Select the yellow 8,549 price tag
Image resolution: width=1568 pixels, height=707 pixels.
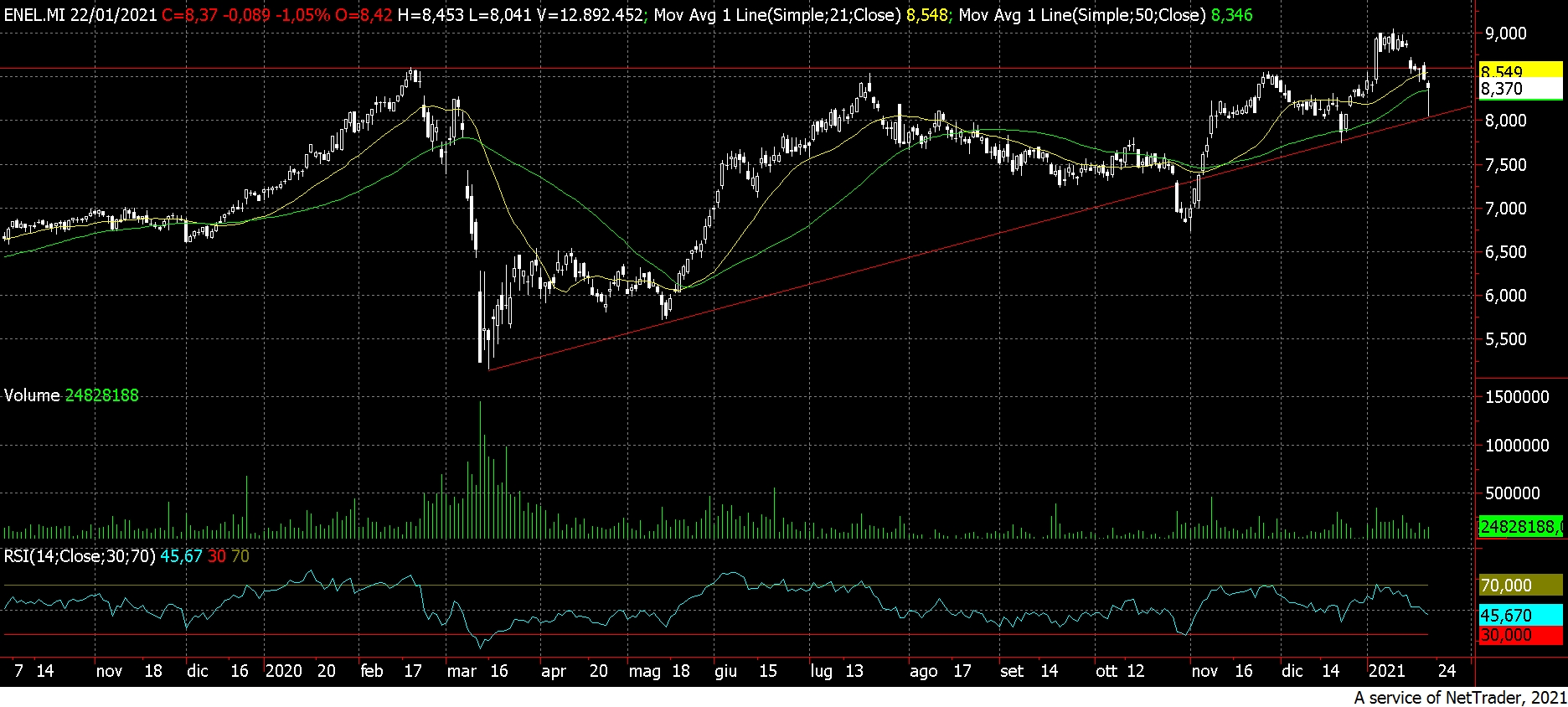click(1520, 70)
